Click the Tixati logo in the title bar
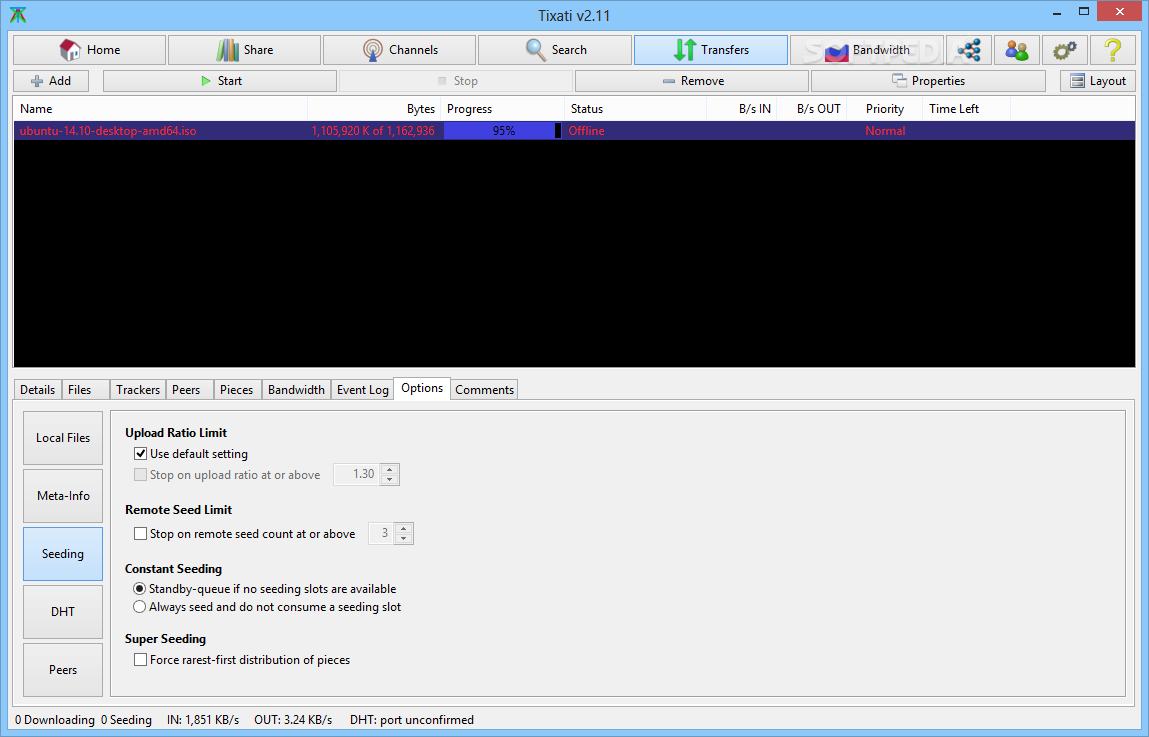Screen dimensions: 1149x737 (x=18, y=15)
